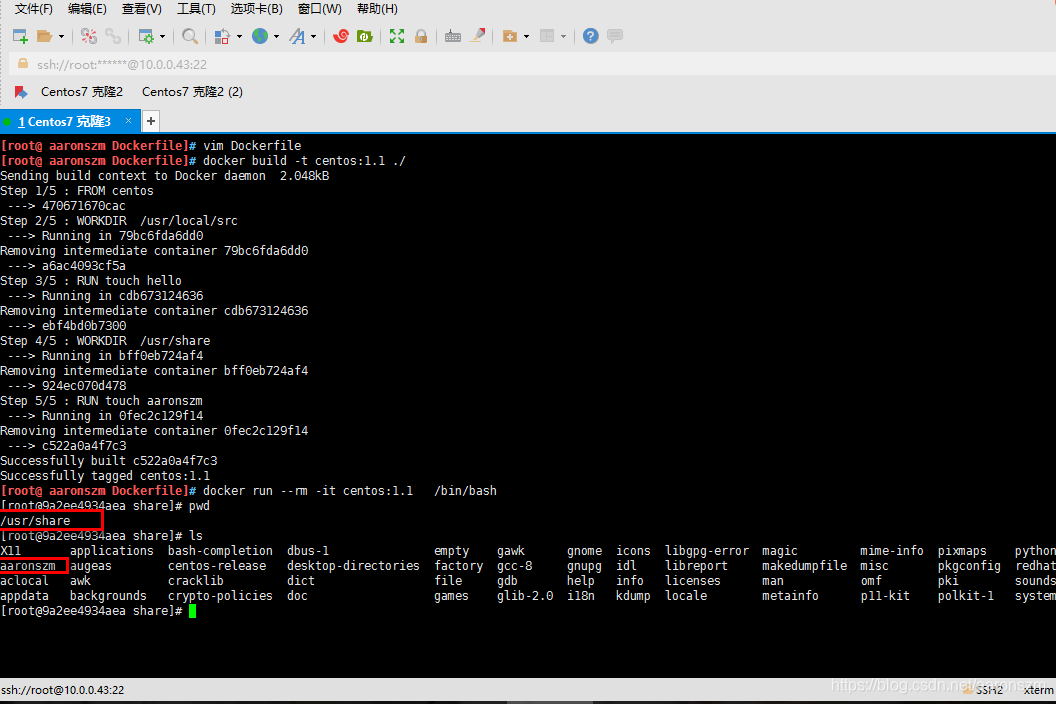This screenshot has height=704, width=1056.
Task: Click the Disconnect icon
Action: point(89,36)
